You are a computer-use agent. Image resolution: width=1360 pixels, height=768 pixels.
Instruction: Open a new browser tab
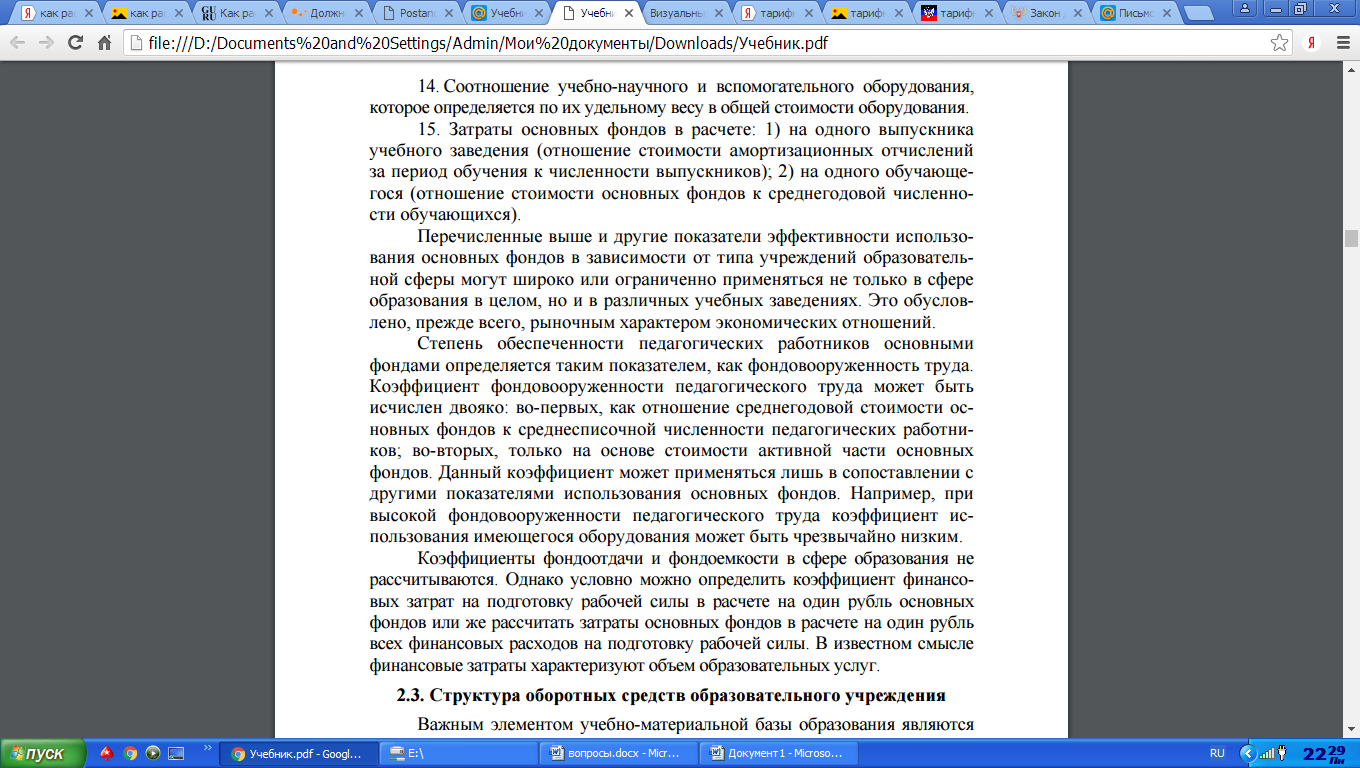click(1199, 14)
